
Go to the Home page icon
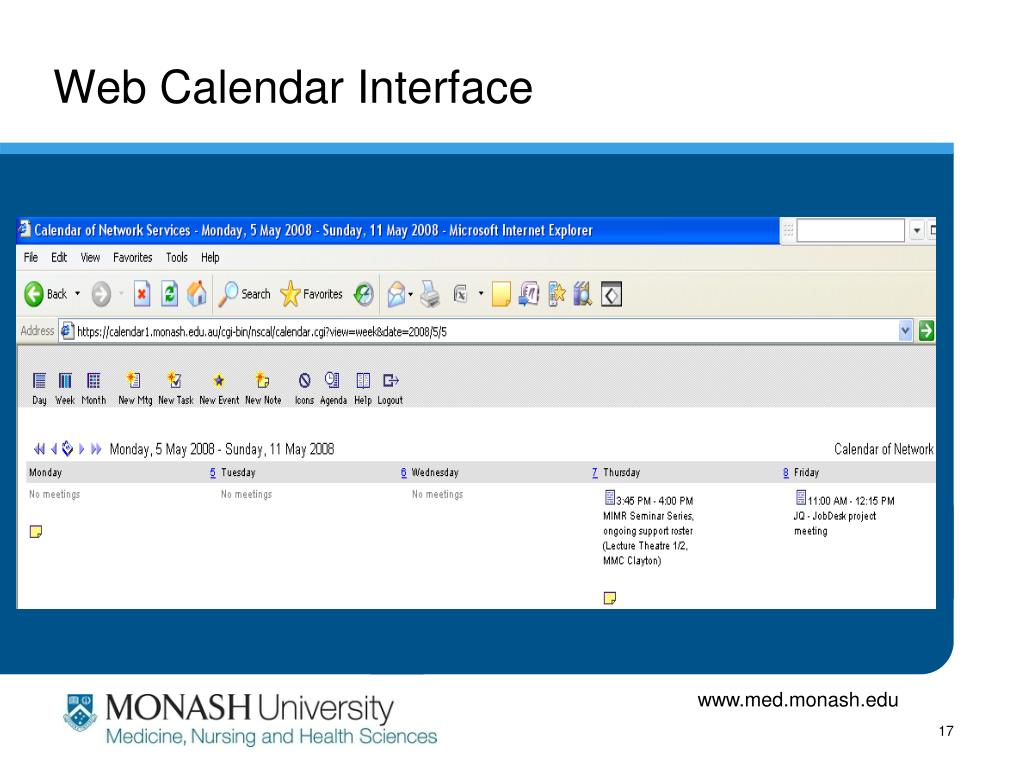tap(197, 294)
